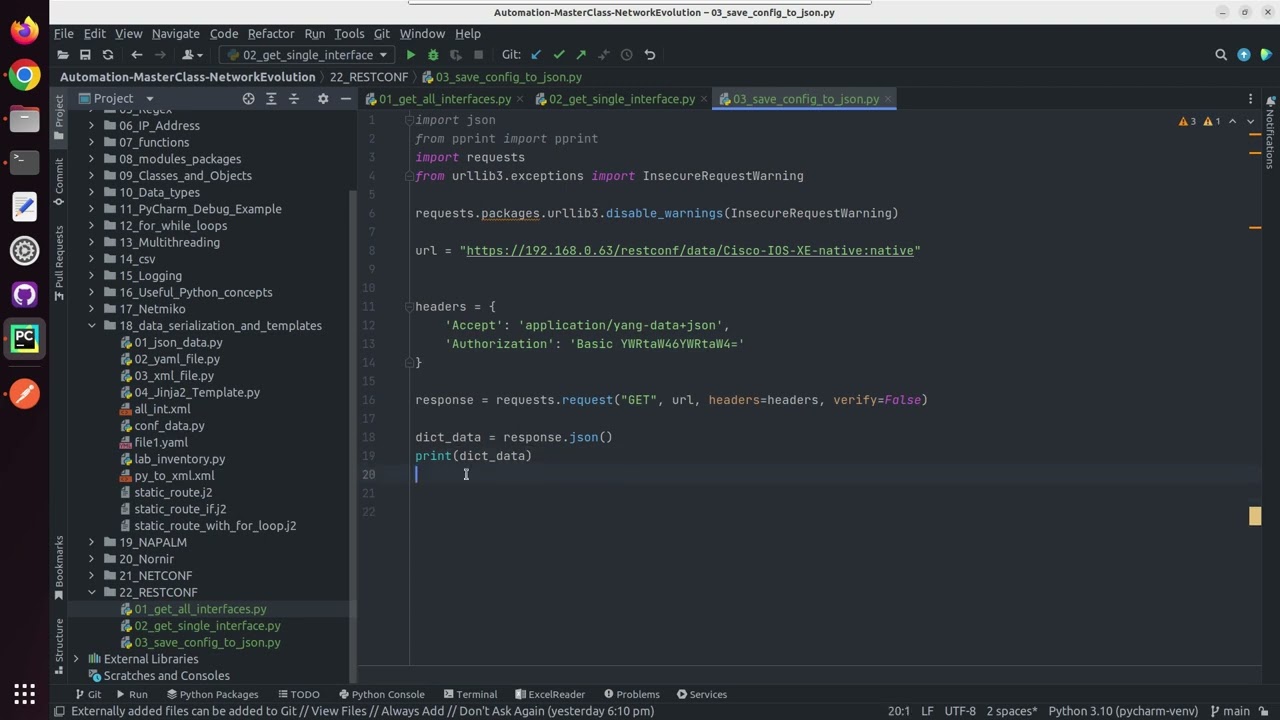
Task: Expand the 17_Netmiko folder
Action: coord(92,309)
